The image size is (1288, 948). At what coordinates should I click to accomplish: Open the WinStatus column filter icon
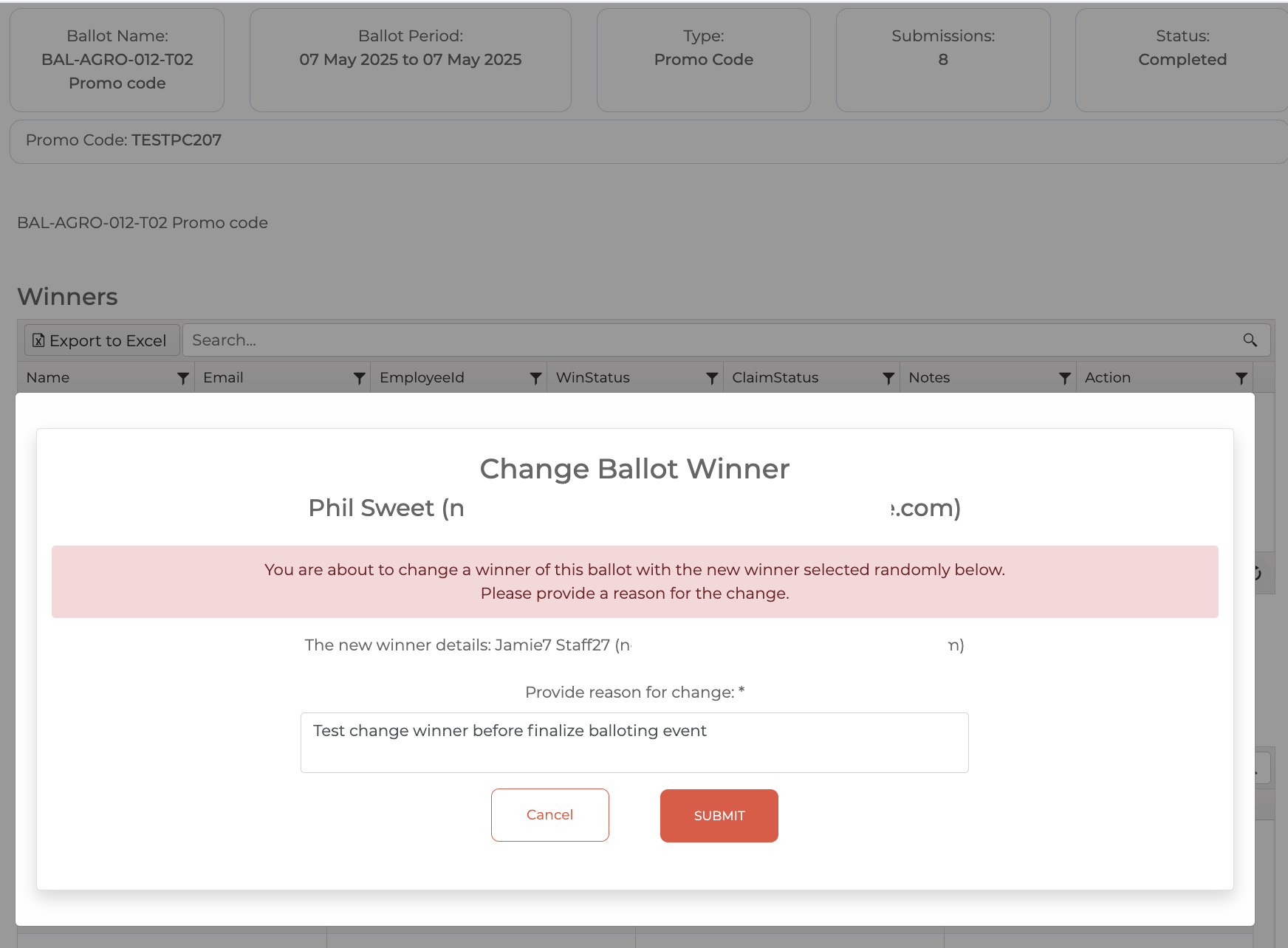pyautogui.click(x=712, y=378)
